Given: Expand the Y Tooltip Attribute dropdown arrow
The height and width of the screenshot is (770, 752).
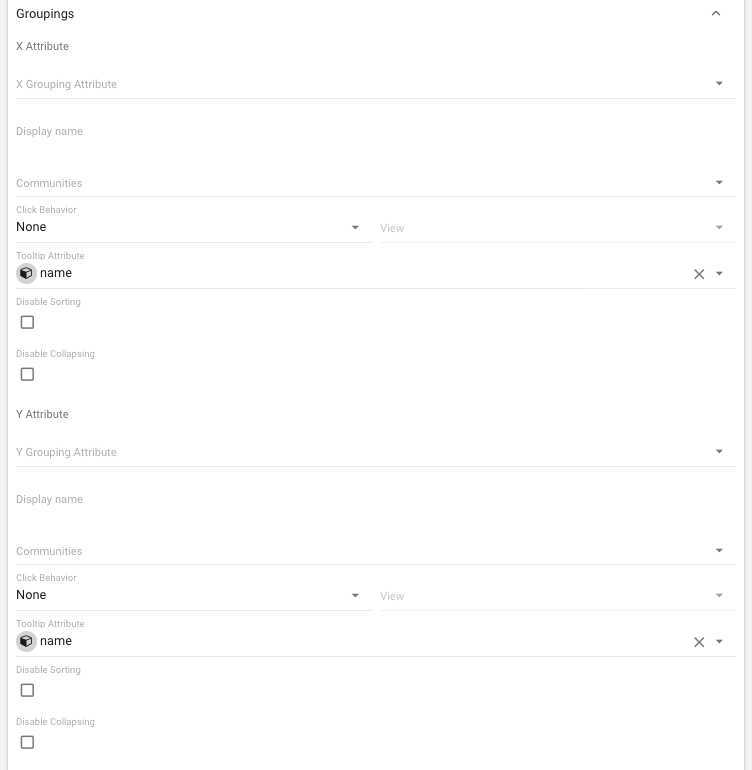Looking at the screenshot, I should pos(719,642).
